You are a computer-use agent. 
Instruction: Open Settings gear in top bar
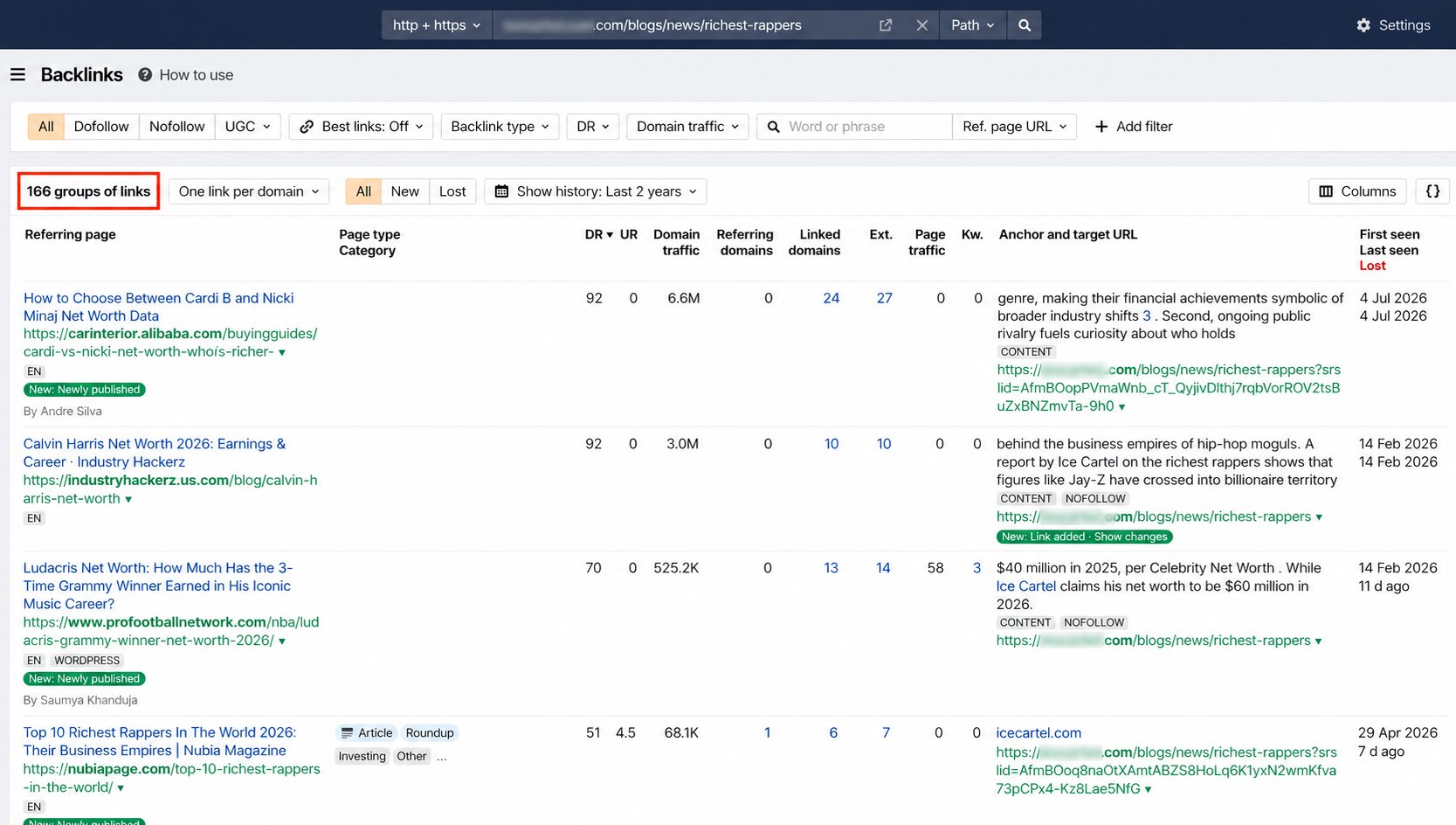click(x=1363, y=25)
